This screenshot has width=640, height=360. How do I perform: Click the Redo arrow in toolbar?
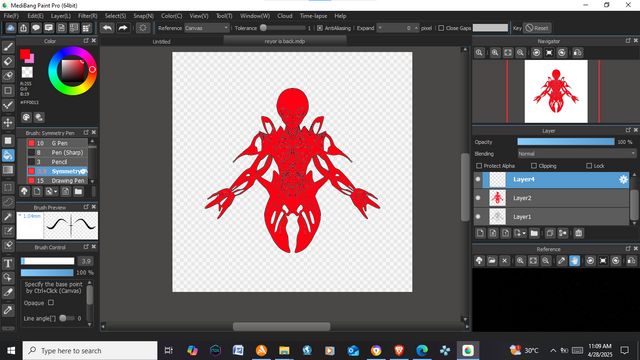pyautogui.click(x=122, y=28)
